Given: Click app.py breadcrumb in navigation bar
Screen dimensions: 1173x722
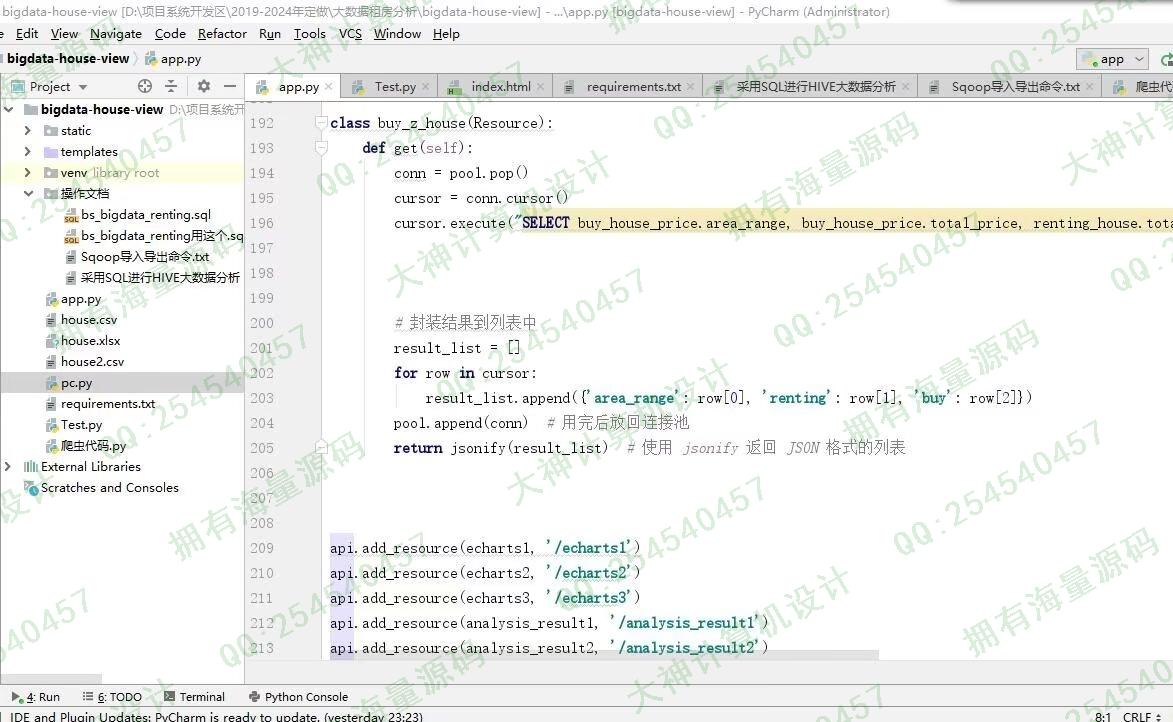Looking at the screenshot, I should click(174, 59).
